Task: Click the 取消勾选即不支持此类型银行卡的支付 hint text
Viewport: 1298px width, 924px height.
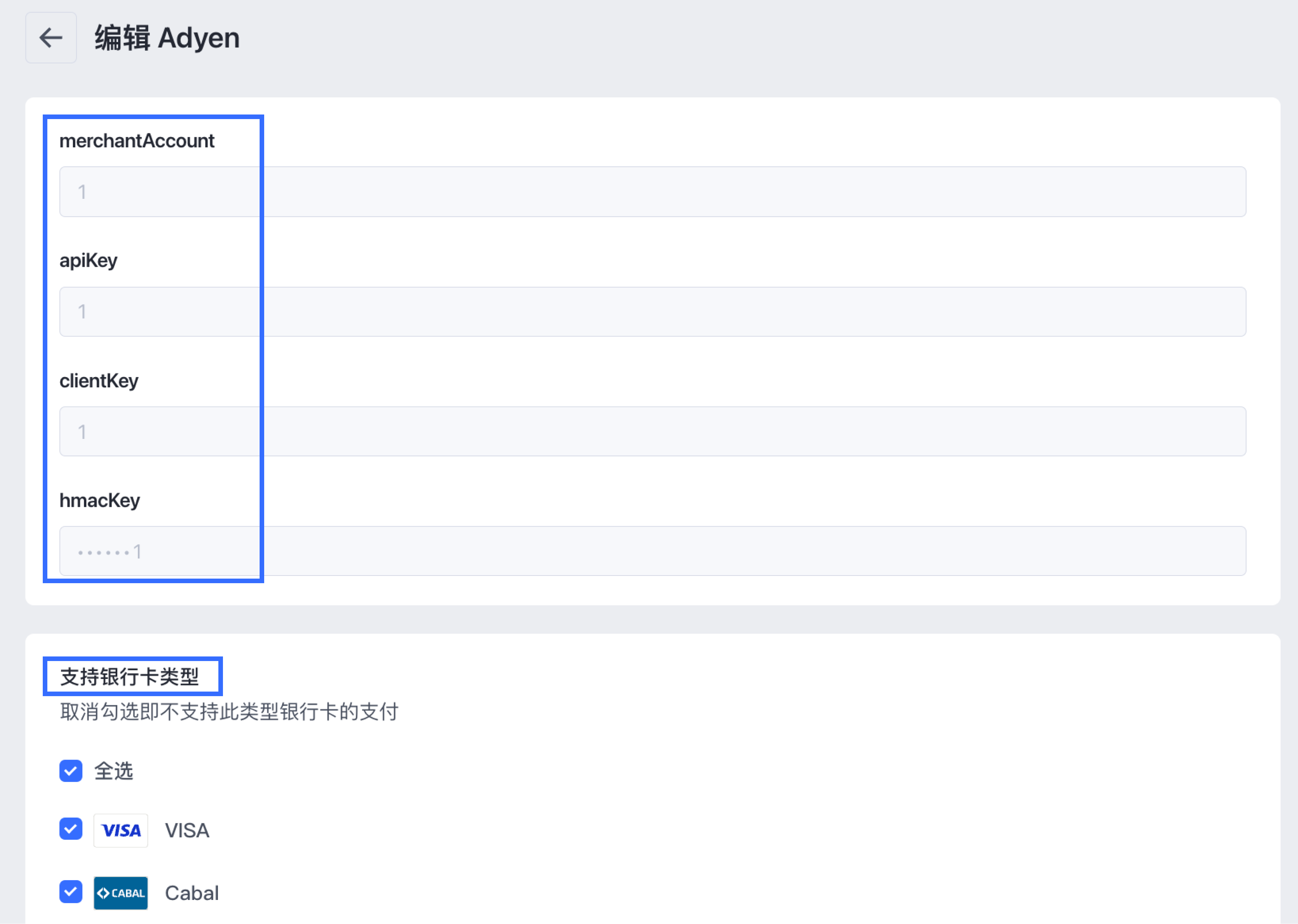Action: tap(229, 712)
